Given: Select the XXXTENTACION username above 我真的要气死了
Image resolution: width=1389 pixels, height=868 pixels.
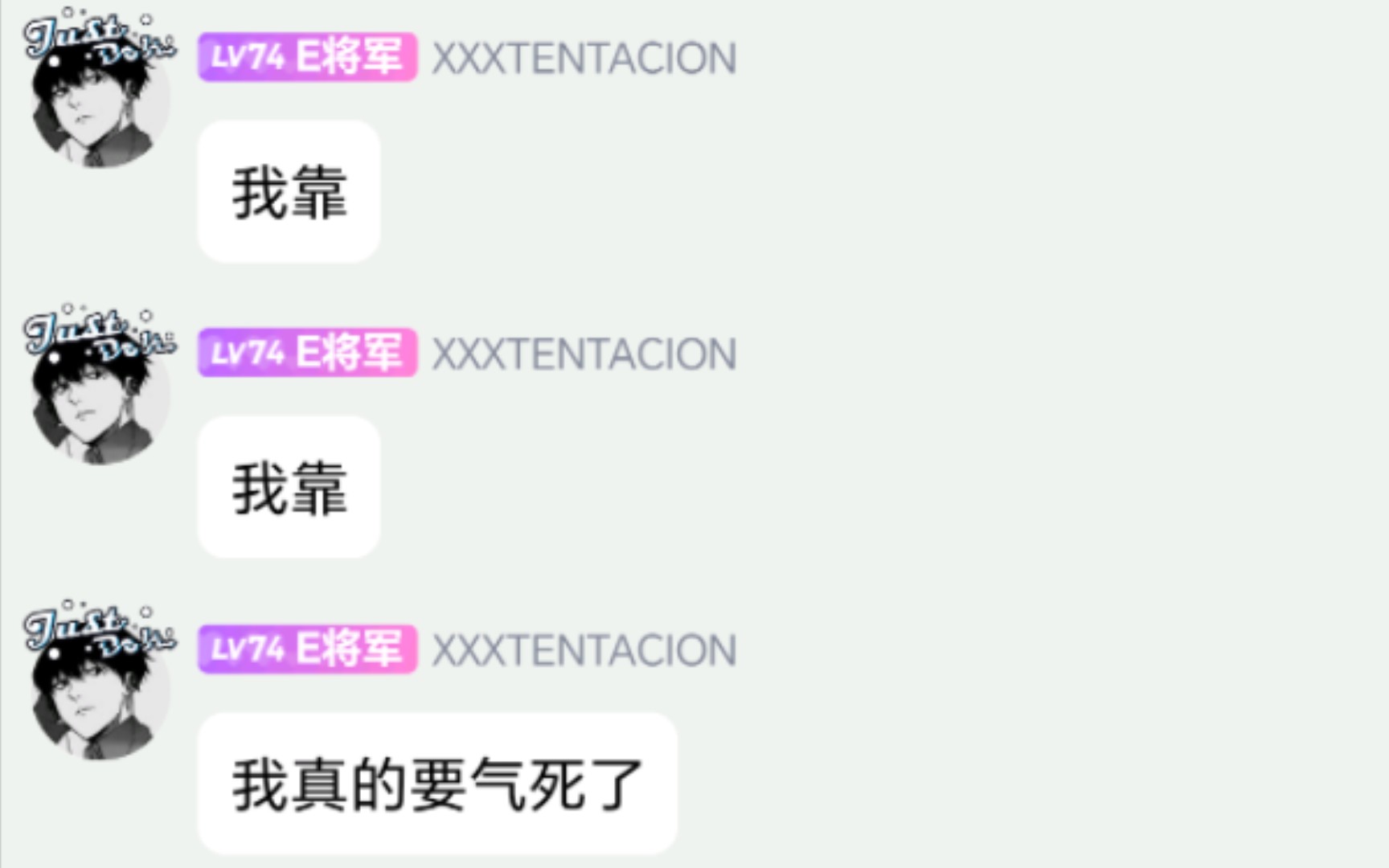Looking at the screenshot, I should tap(584, 650).
